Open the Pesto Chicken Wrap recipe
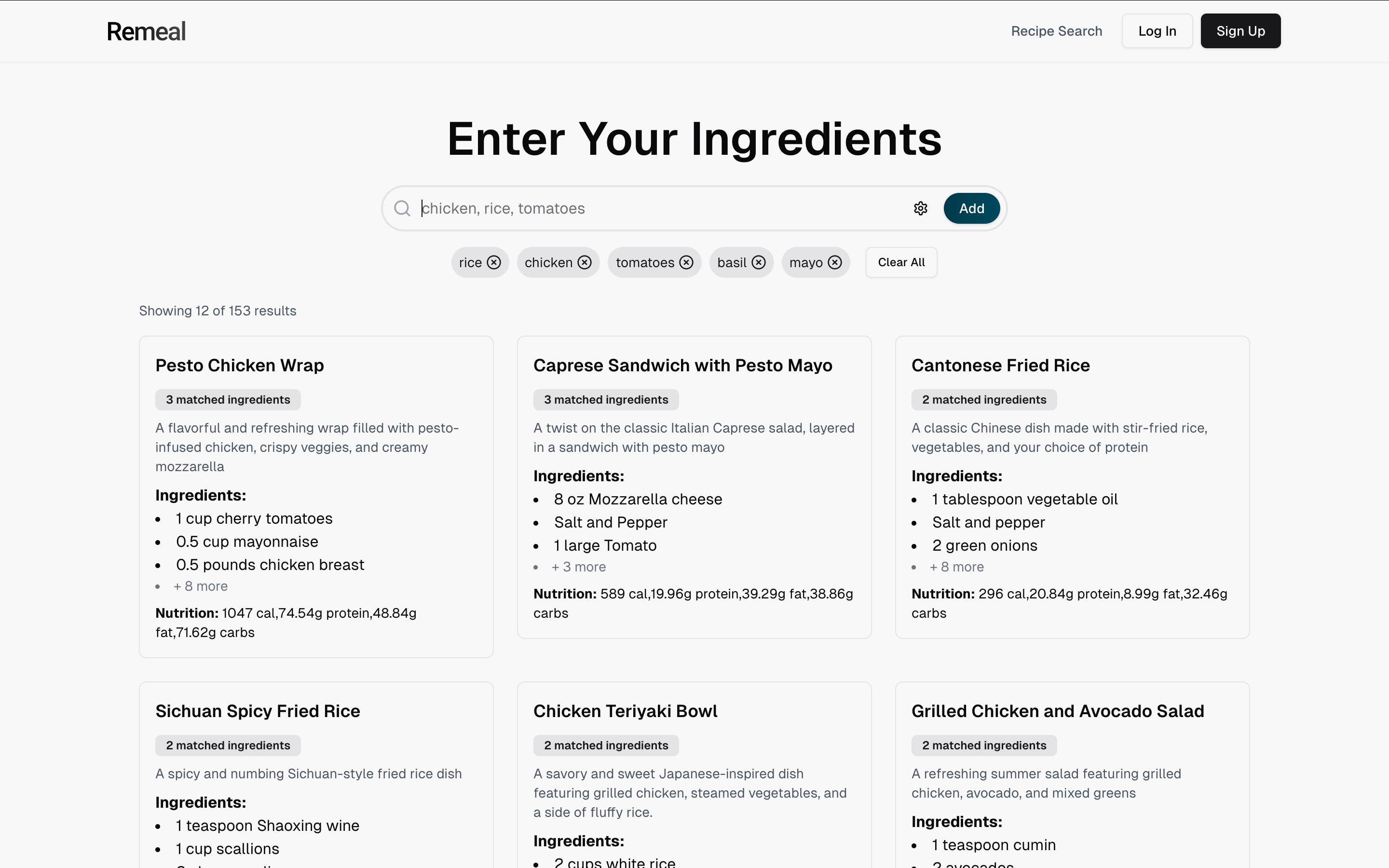1389x868 pixels. [239, 365]
